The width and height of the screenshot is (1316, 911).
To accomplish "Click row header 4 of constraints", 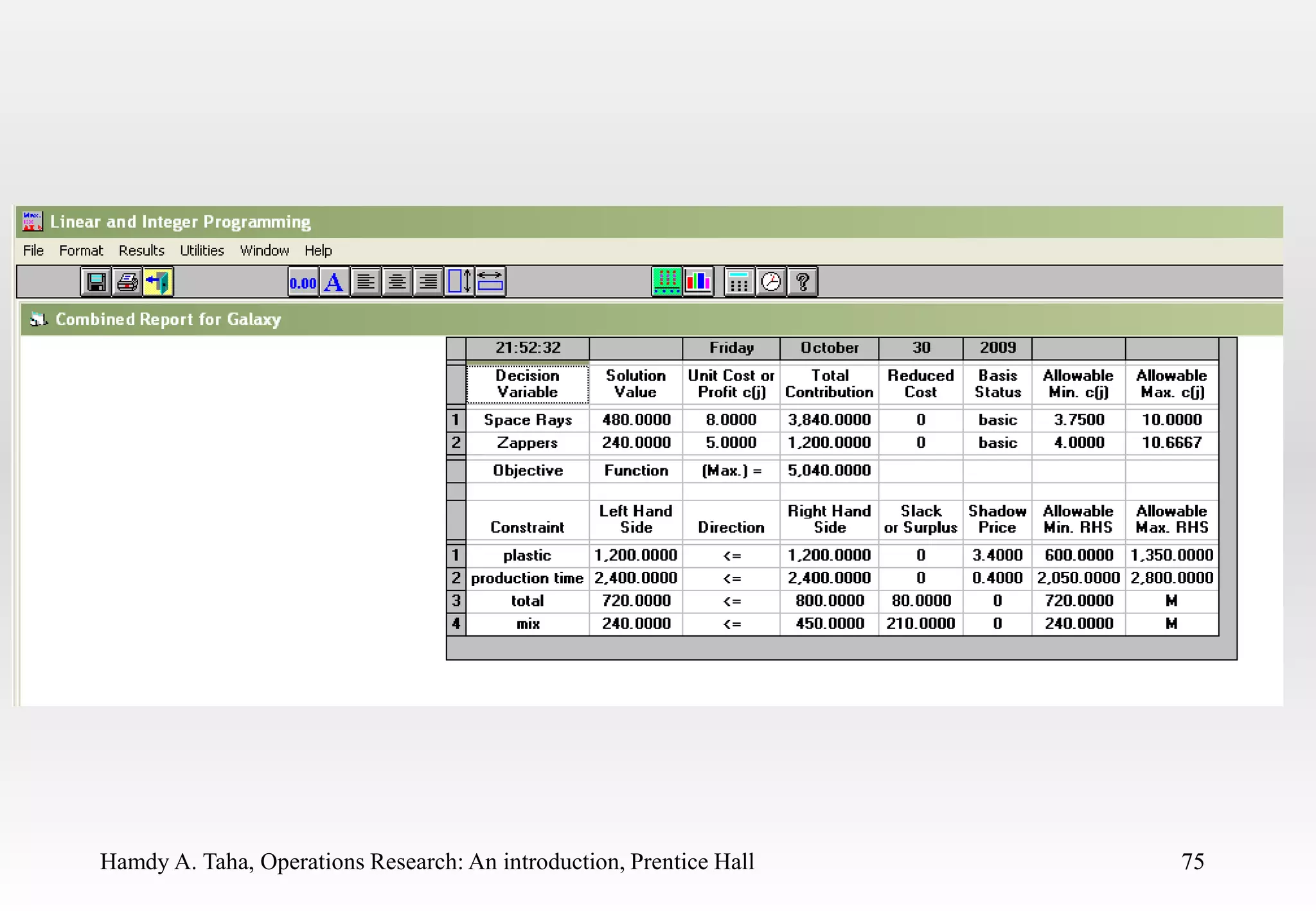I will point(456,624).
